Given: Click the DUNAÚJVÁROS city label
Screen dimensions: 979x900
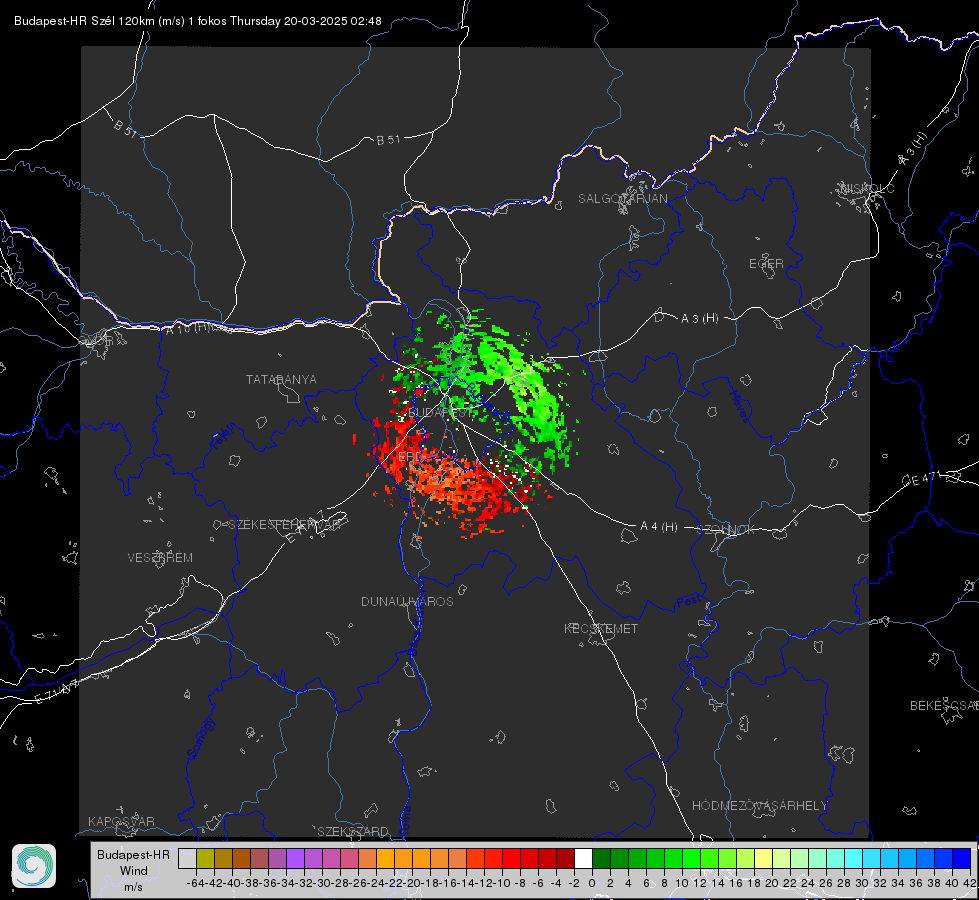Looking at the screenshot, I should [x=407, y=601].
